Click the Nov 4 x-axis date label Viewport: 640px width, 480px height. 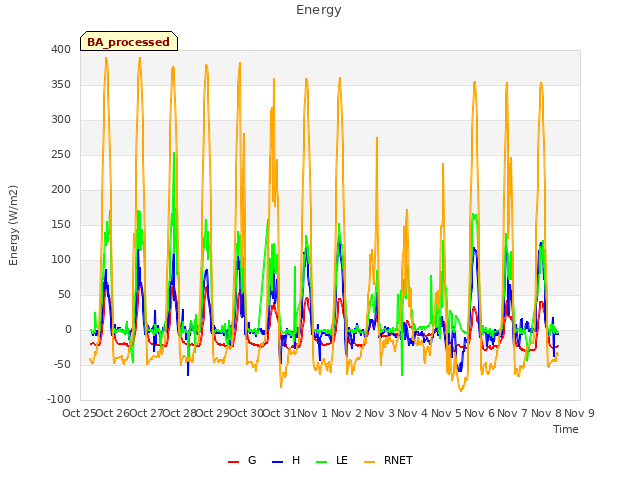413,413
